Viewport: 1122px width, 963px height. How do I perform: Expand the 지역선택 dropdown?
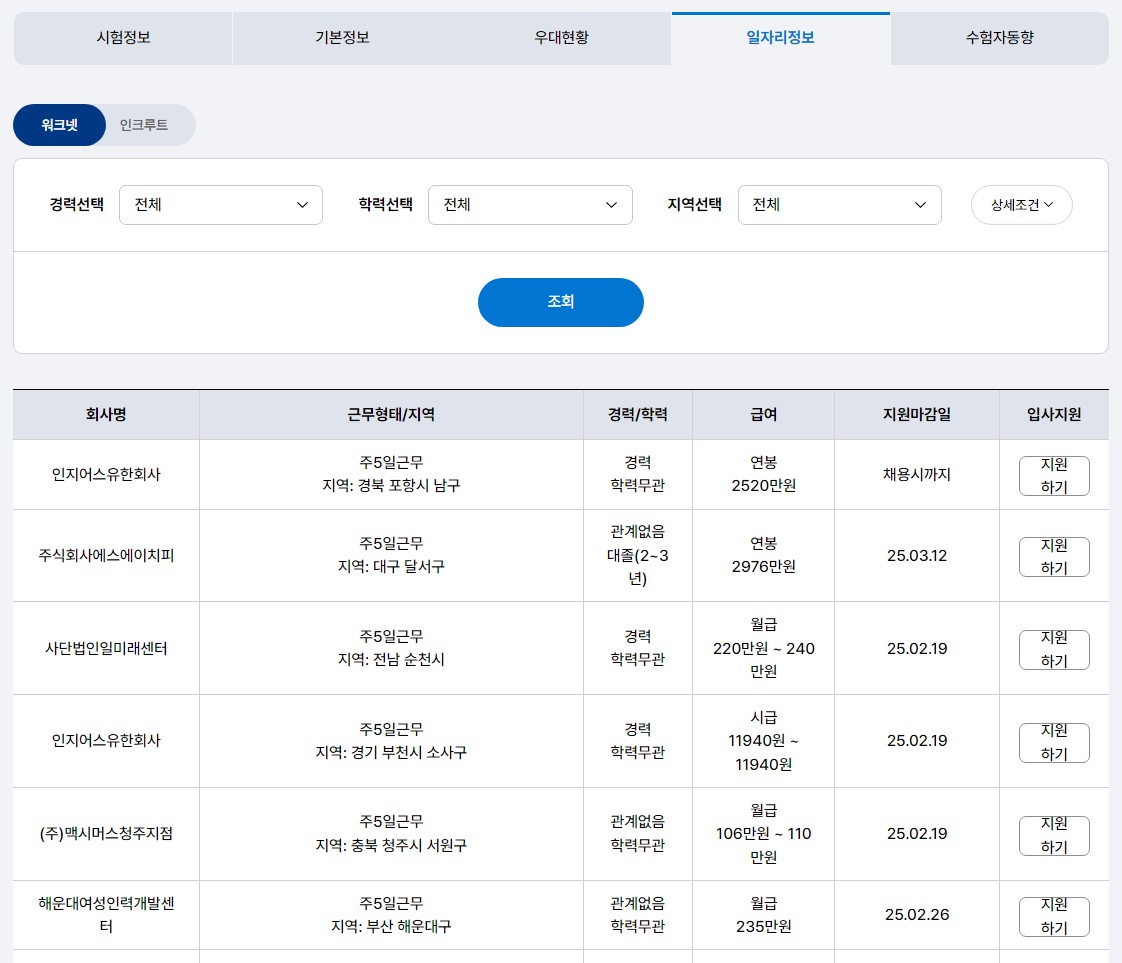pos(839,204)
